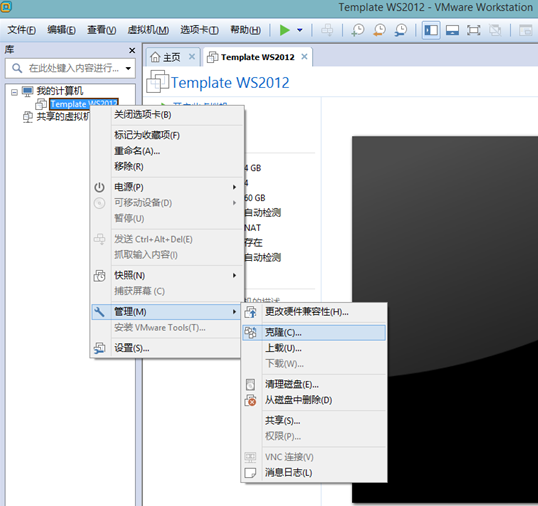Choose 克隆(C)... from the submenu
This screenshot has height=506, width=538.
[x=314, y=332]
